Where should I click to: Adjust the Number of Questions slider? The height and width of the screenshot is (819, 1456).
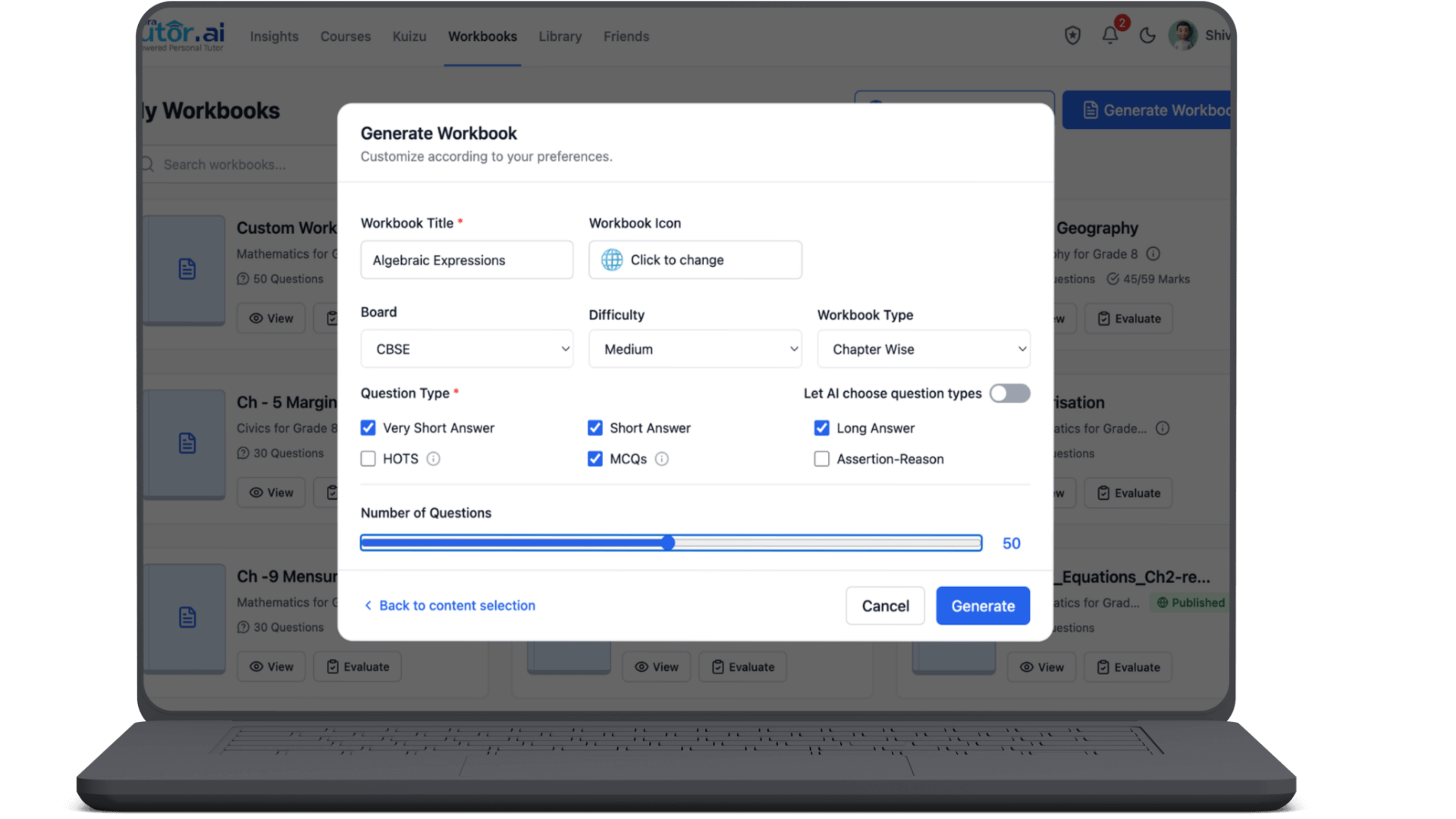[668, 543]
